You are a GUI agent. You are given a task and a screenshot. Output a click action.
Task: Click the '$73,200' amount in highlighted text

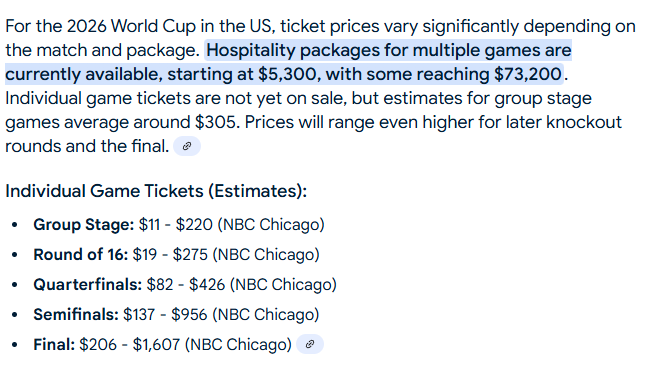[528, 74]
